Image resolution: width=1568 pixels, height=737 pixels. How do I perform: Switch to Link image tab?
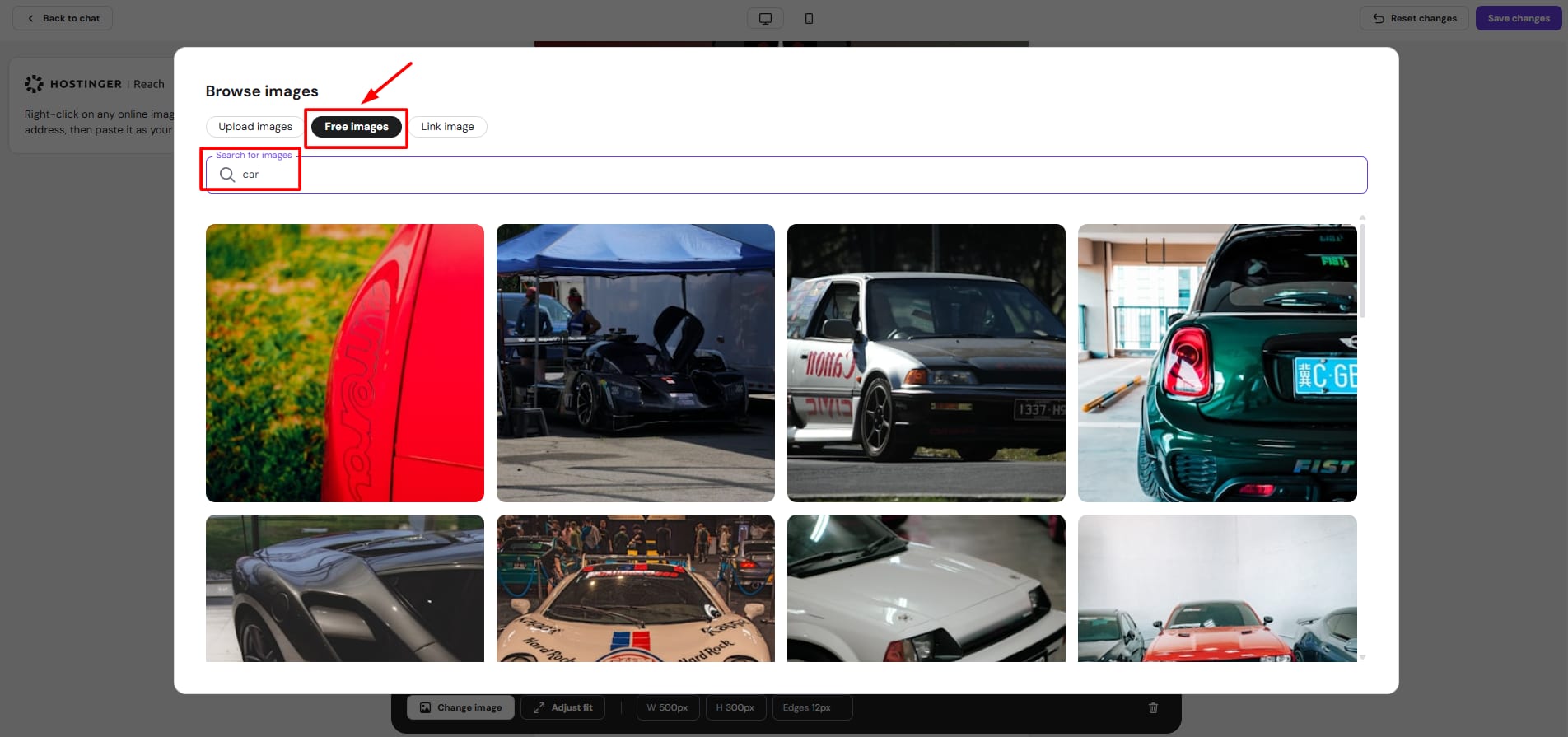coord(447,127)
